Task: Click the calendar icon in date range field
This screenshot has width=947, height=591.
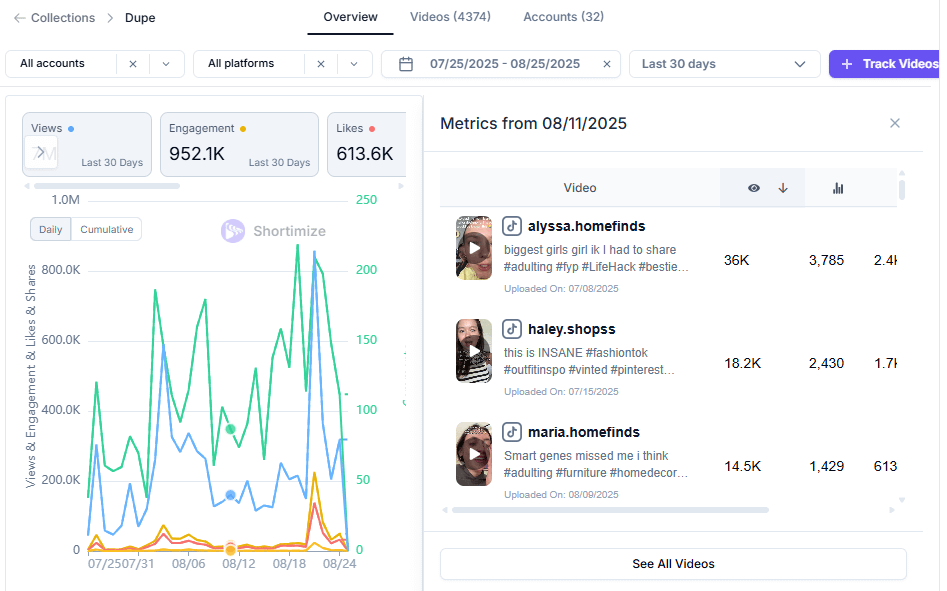Action: click(406, 64)
